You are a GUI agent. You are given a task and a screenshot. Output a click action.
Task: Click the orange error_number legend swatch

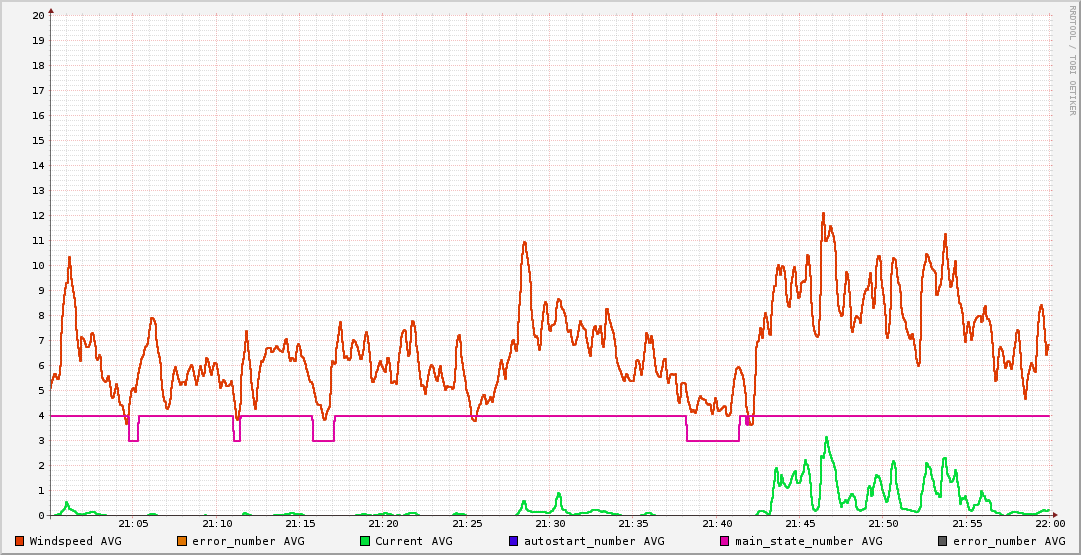tap(182, 541)
